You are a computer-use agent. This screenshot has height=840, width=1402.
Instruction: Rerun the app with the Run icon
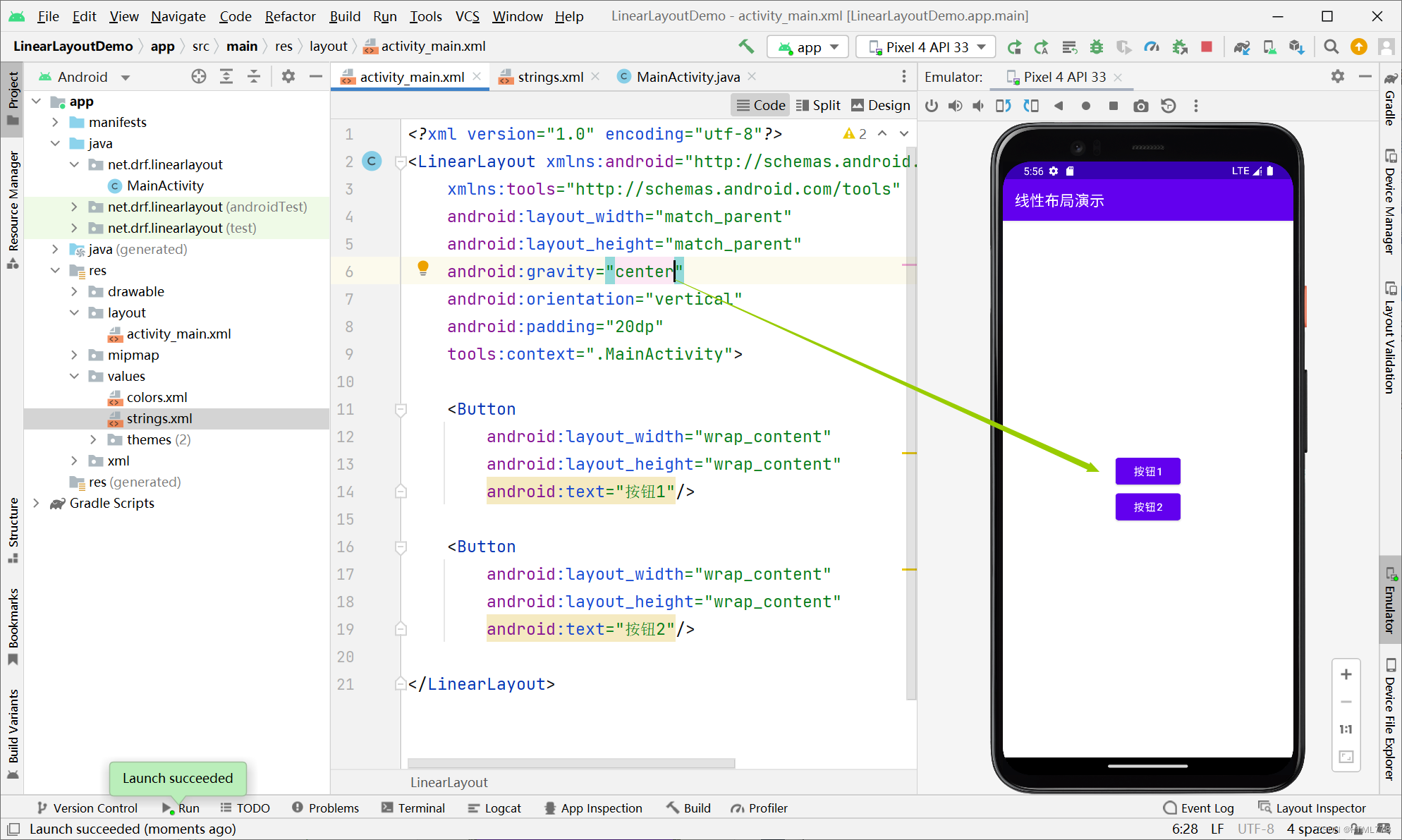coord(1014,47)
